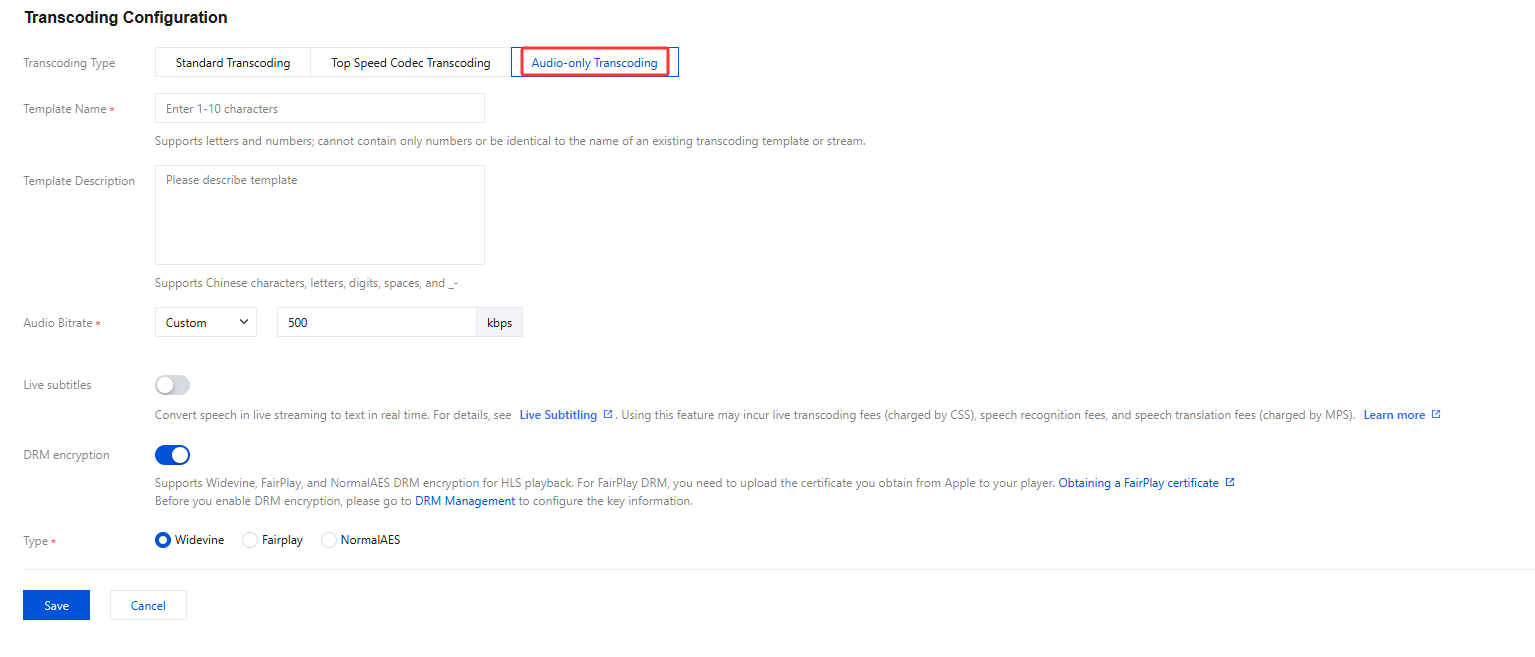
Task: Click external icon after FairPlay certificate link
Action: click(1230, 483)
